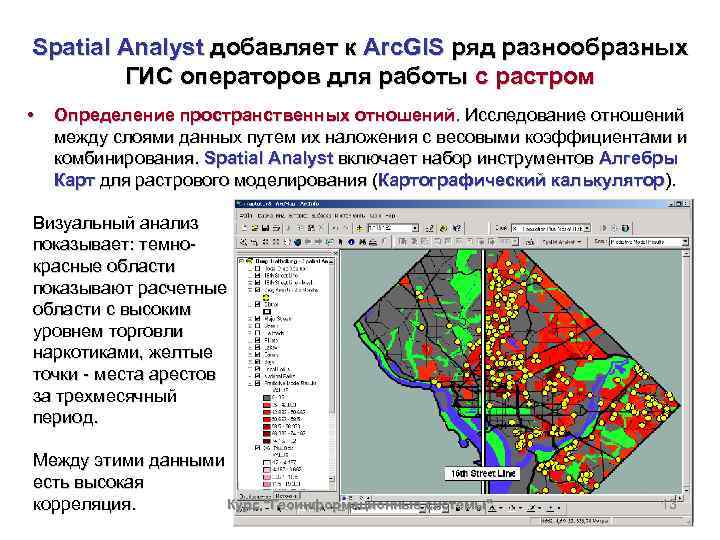Click the map vertical scrollbar up arrow
This screenshot has height=540, width=720.
click(686, 253)
